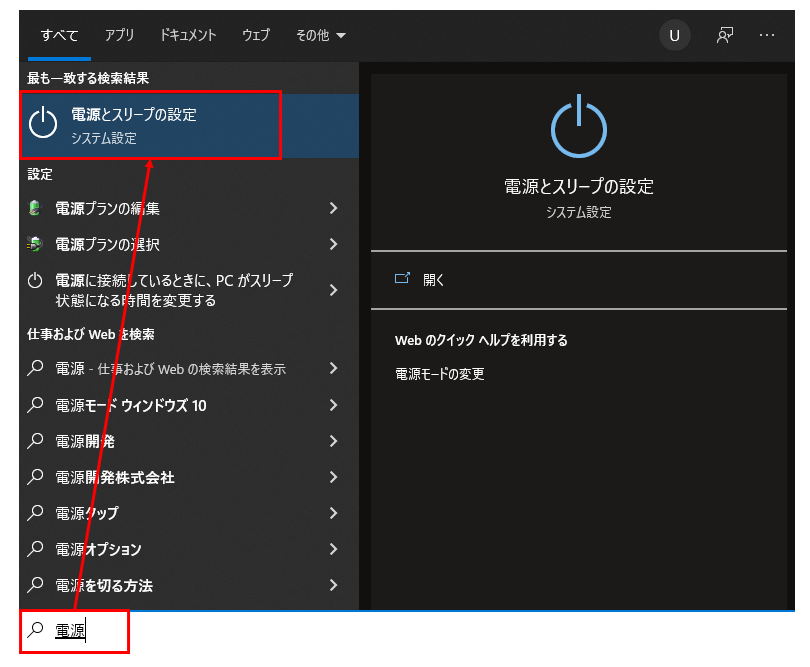
Task: Switch to the アプリ tab
Action: click(x=119, y=35)
